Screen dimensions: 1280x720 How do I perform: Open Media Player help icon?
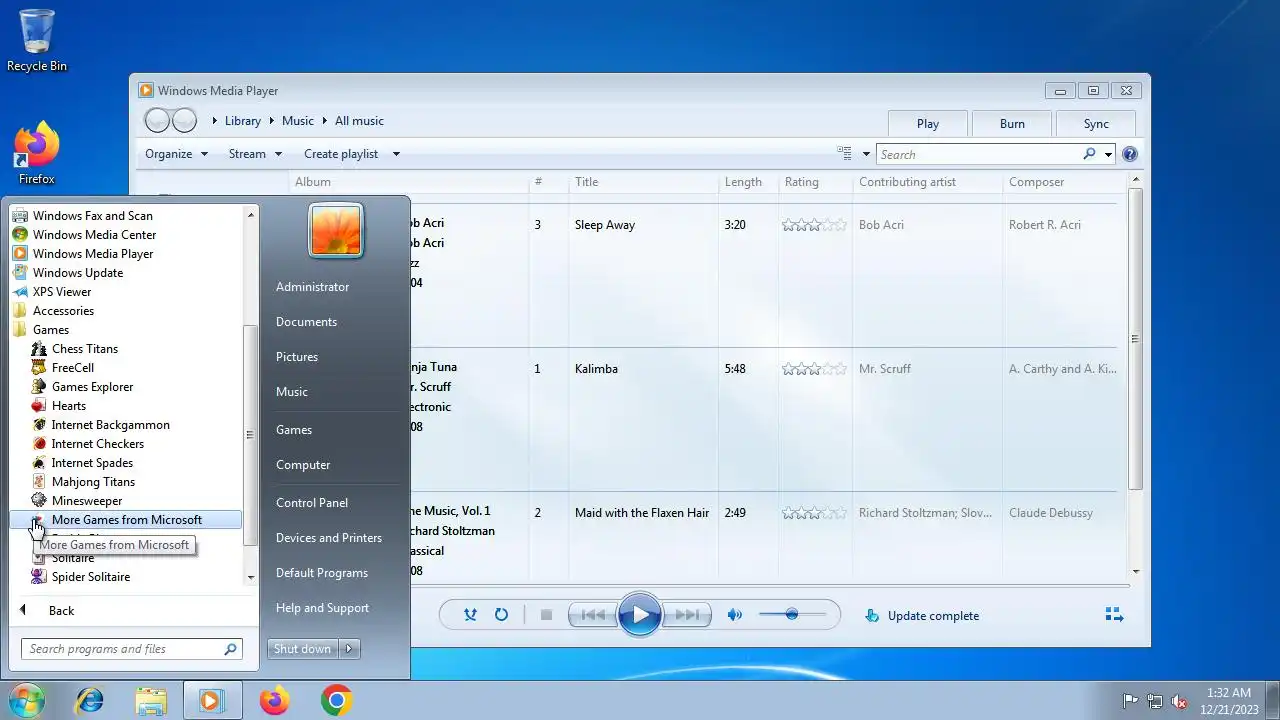click(1130, 154)
